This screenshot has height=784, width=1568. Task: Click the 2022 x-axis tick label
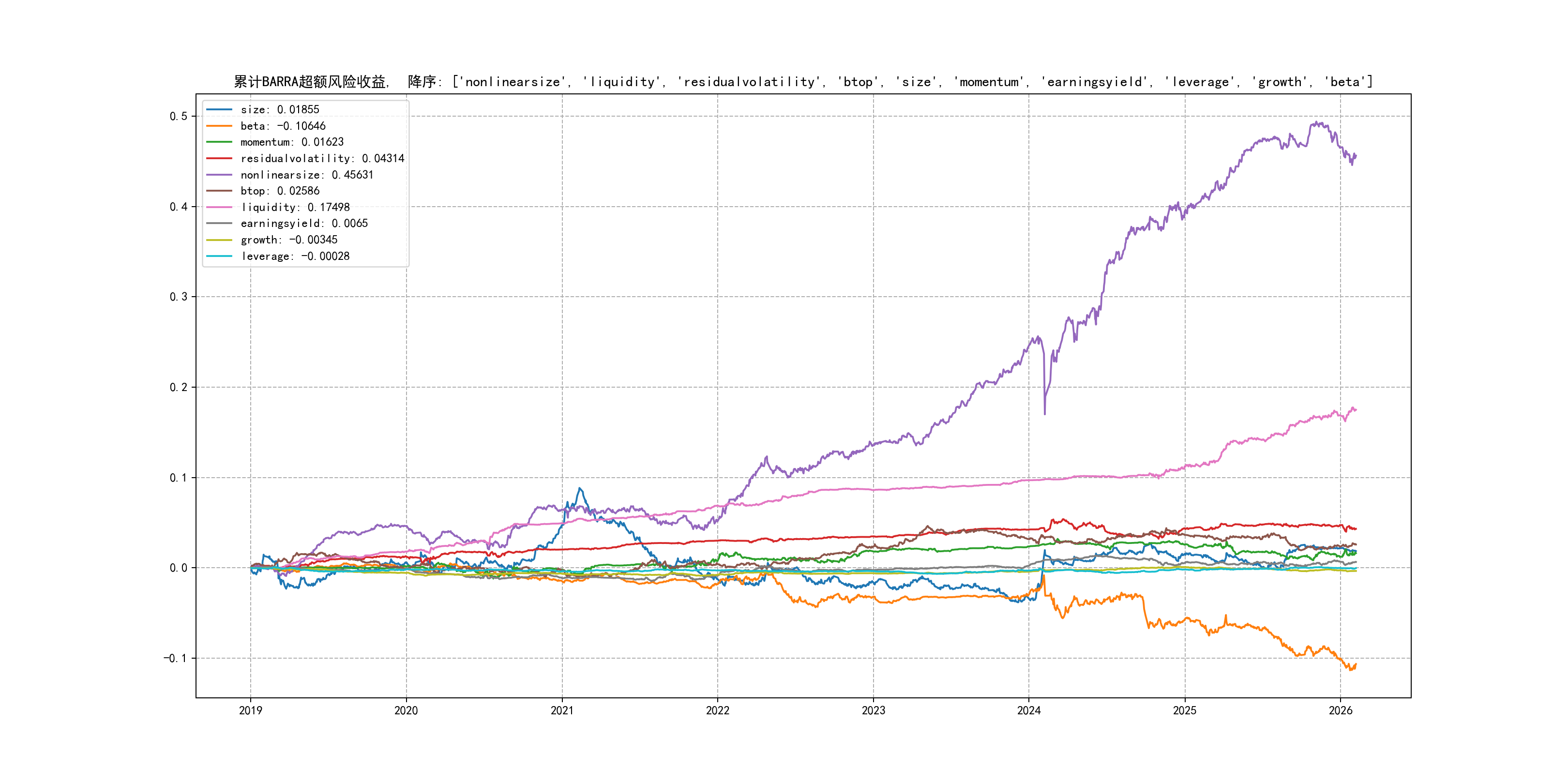click(x=717, y=710)
